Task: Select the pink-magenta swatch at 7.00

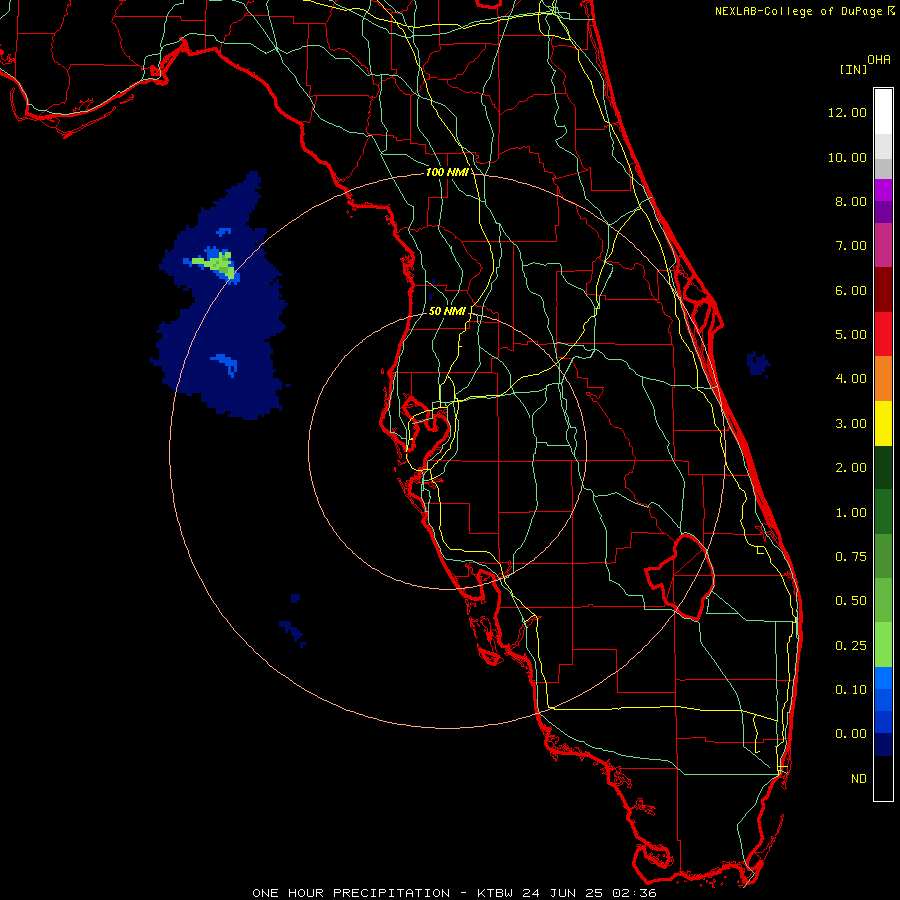Action: click(x=883, y=245)
